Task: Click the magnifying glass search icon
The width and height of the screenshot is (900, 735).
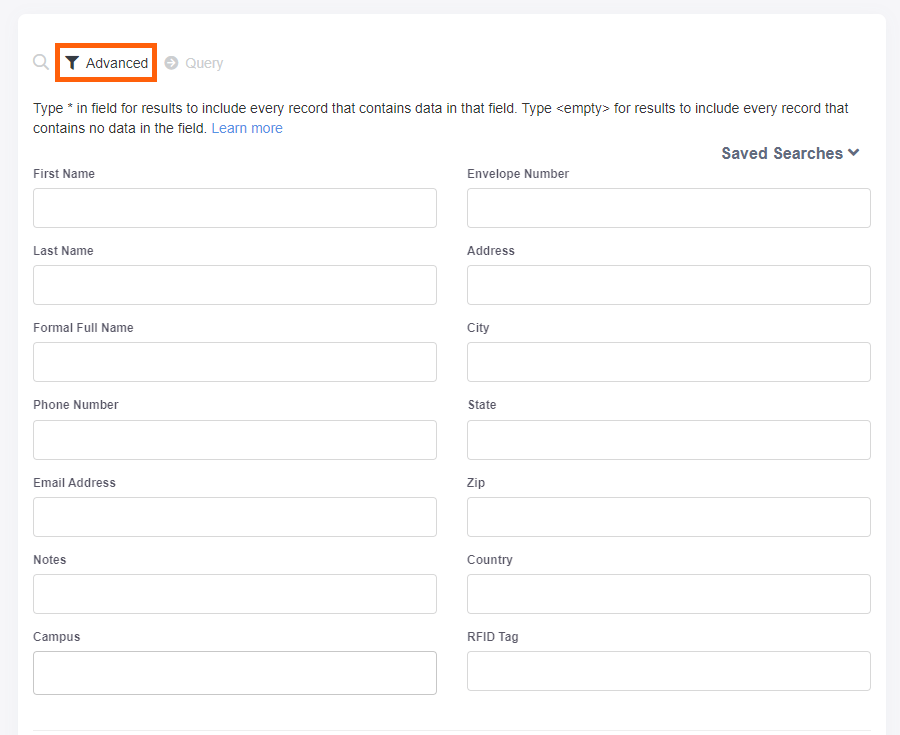Action: (41, 62)
